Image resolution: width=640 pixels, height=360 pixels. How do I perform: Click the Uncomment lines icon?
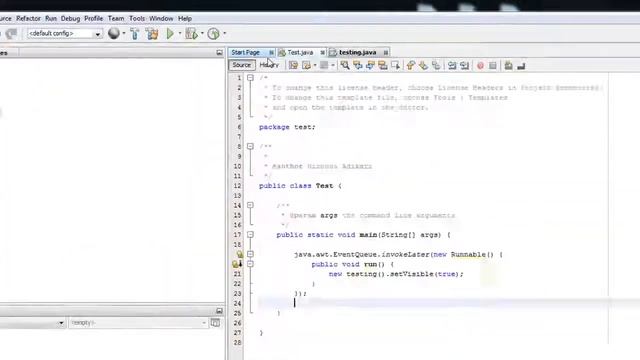pos(521,65)
